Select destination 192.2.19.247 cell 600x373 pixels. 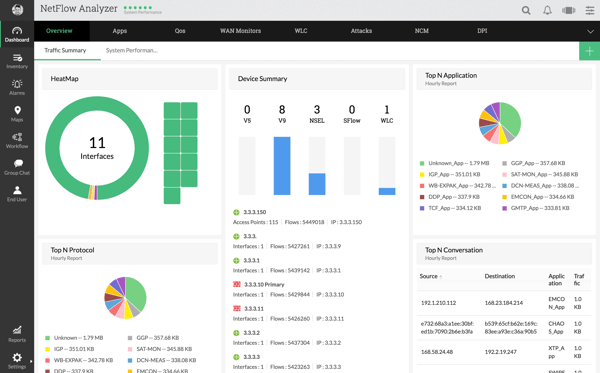[x=501, y=352]
